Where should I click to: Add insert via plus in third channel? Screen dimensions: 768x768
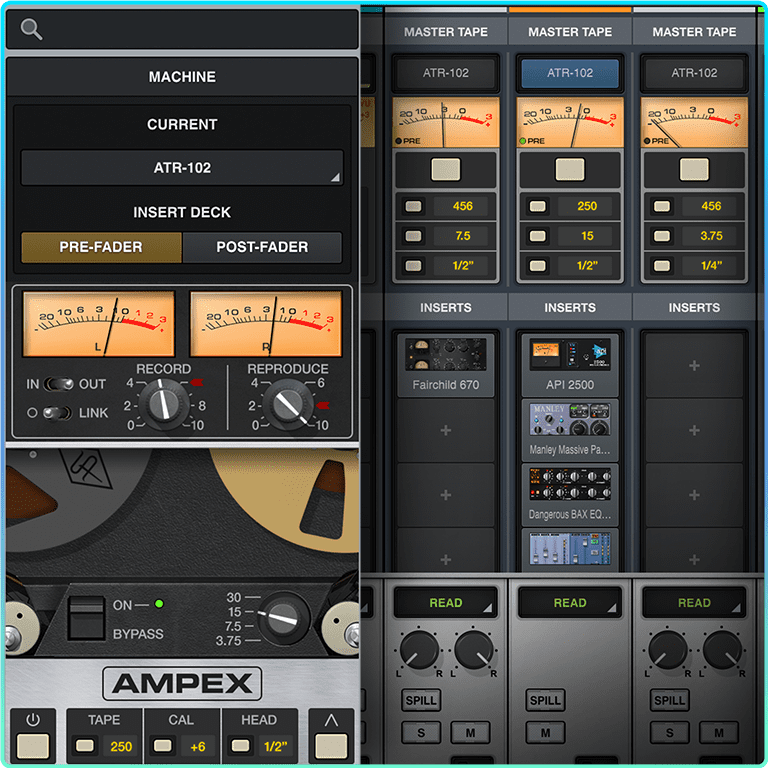coord(694,365)
